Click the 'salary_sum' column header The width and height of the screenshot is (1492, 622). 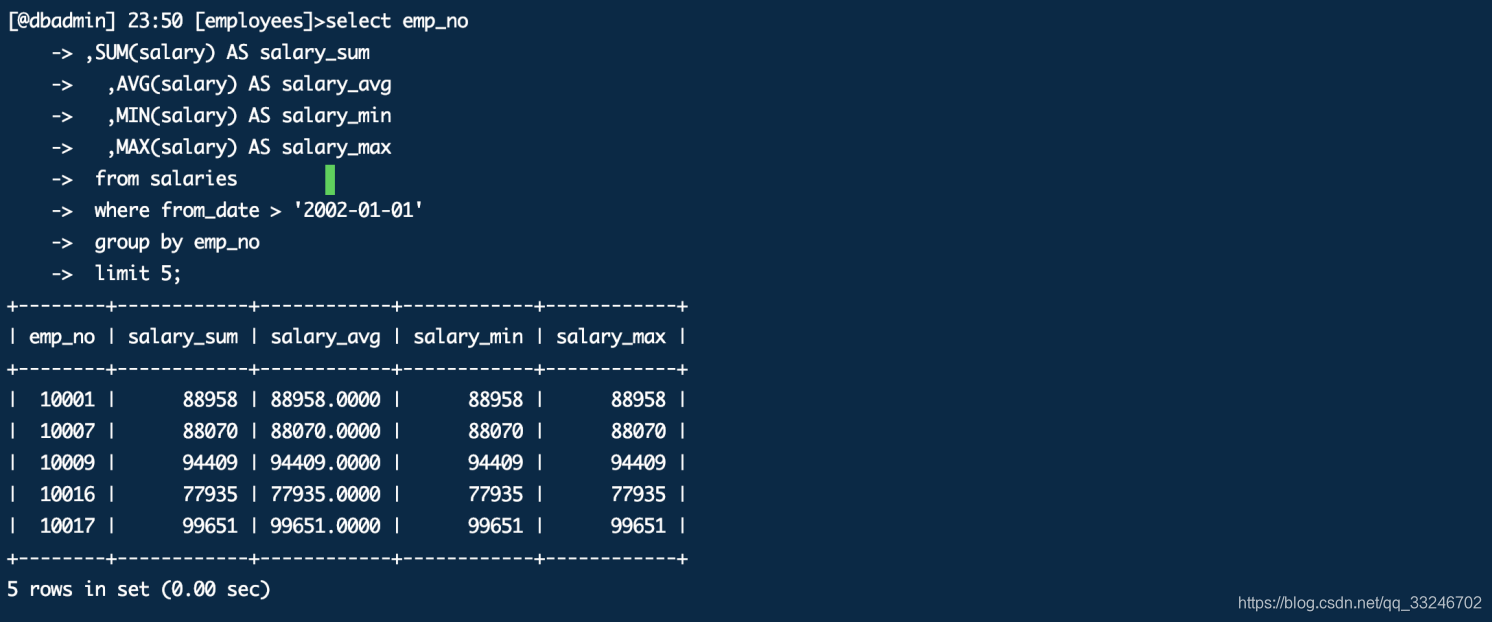click(x=183, y=337)
